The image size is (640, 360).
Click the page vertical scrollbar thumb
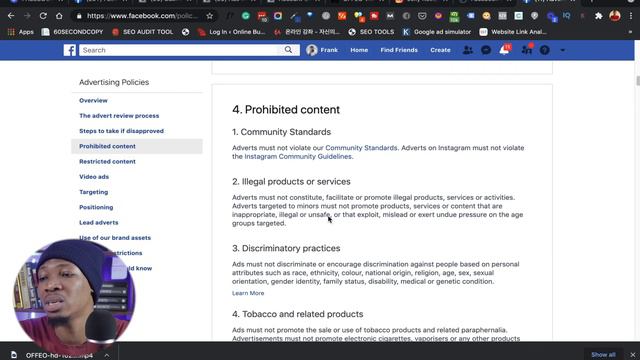pyautogui.click(x=637, y=80)
